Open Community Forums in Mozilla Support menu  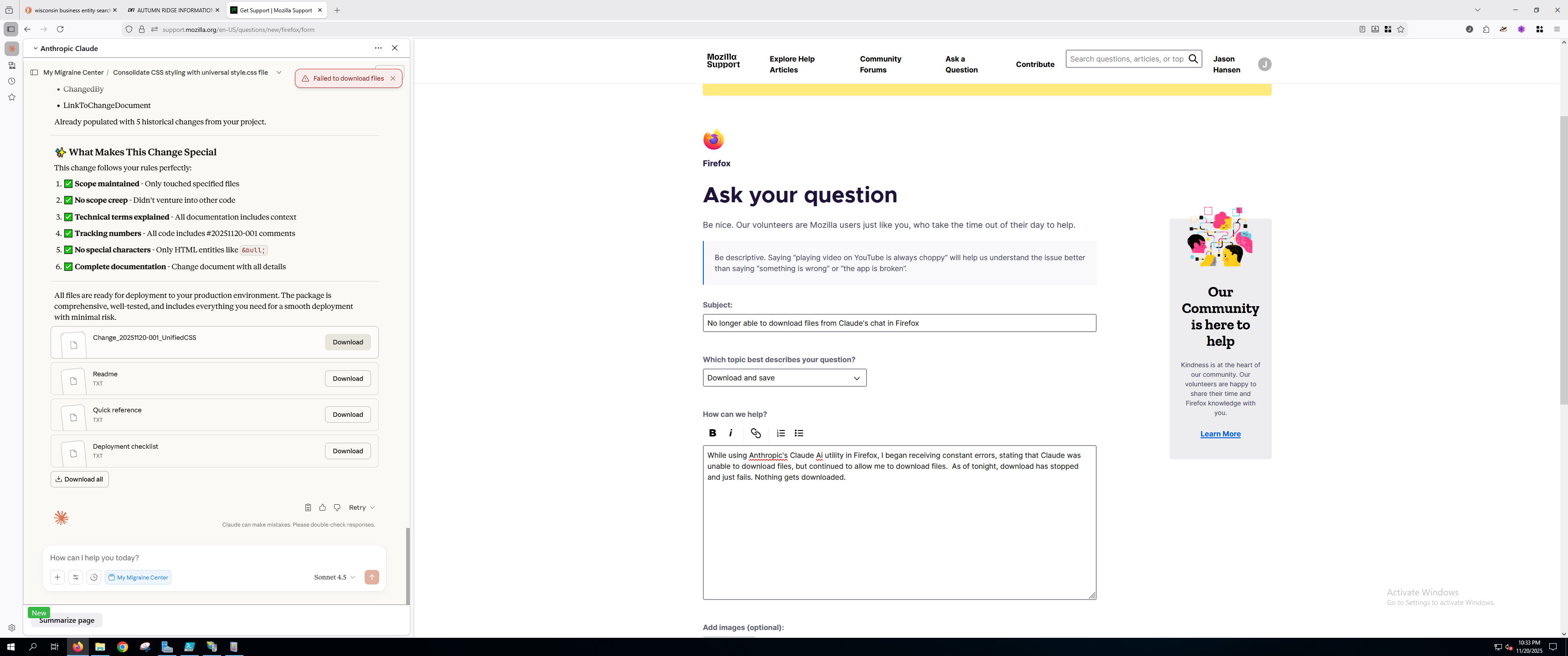click(880, 64)
